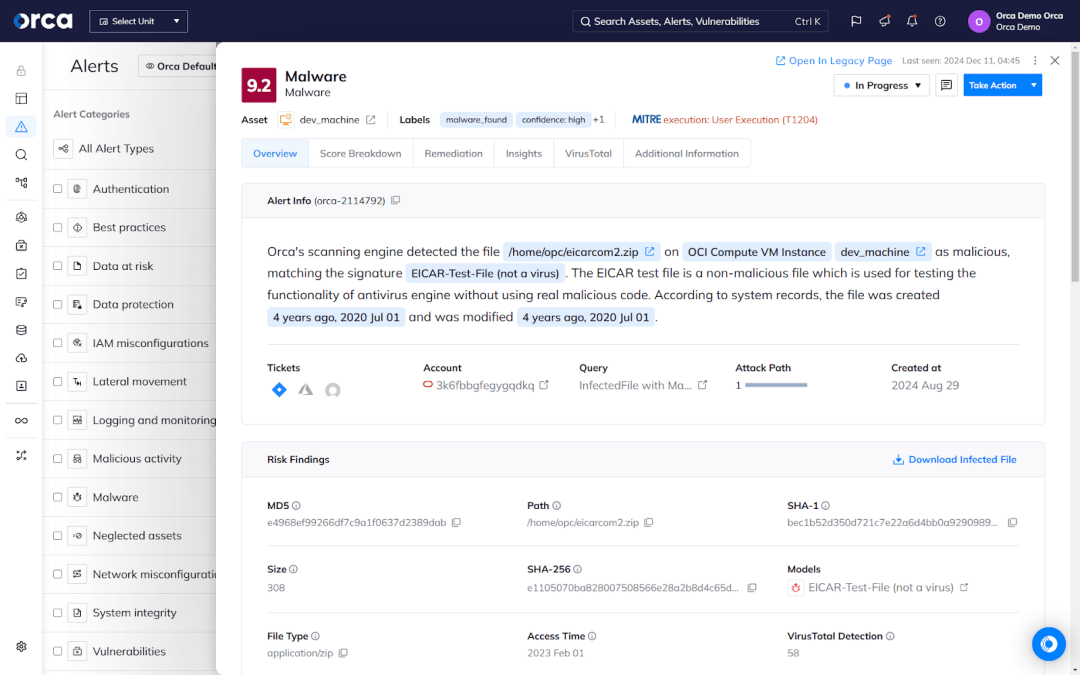1080x675 pixels.
Task: Expand the Take Action dropdown arrow
Action: tap(1033, 85)
